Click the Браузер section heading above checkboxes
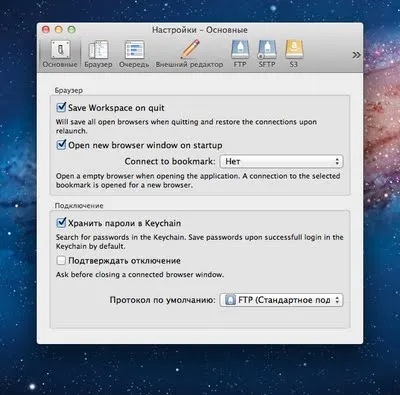The height and width of the screenshot is (395, 400). click(x=69, y=90)
